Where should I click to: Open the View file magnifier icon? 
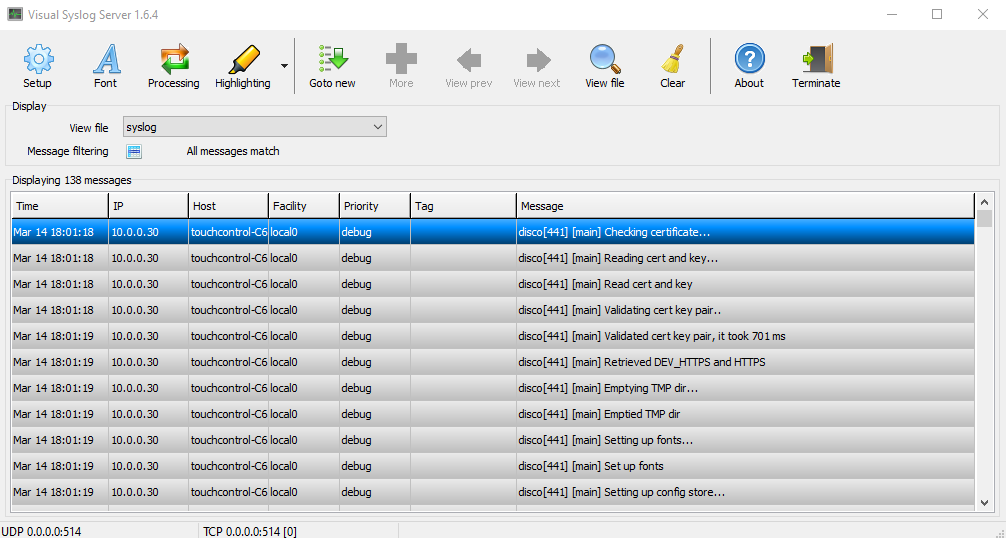coord(605,60)
